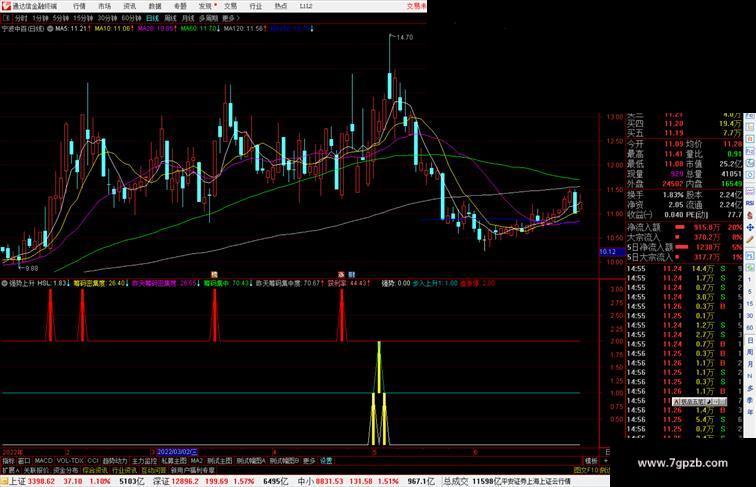Click the orange marker icon below the chart
The height and width of the screenshot is (487, 756).
[x=214, y=274]
